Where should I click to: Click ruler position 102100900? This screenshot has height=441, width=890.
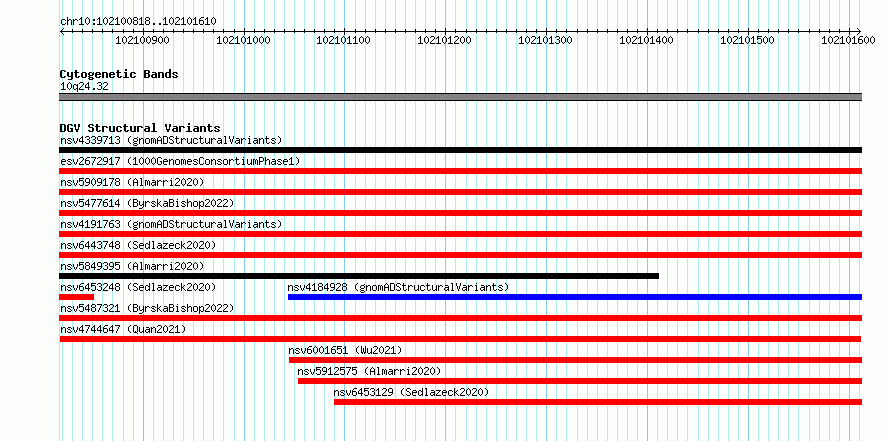[x=142, y=40]
